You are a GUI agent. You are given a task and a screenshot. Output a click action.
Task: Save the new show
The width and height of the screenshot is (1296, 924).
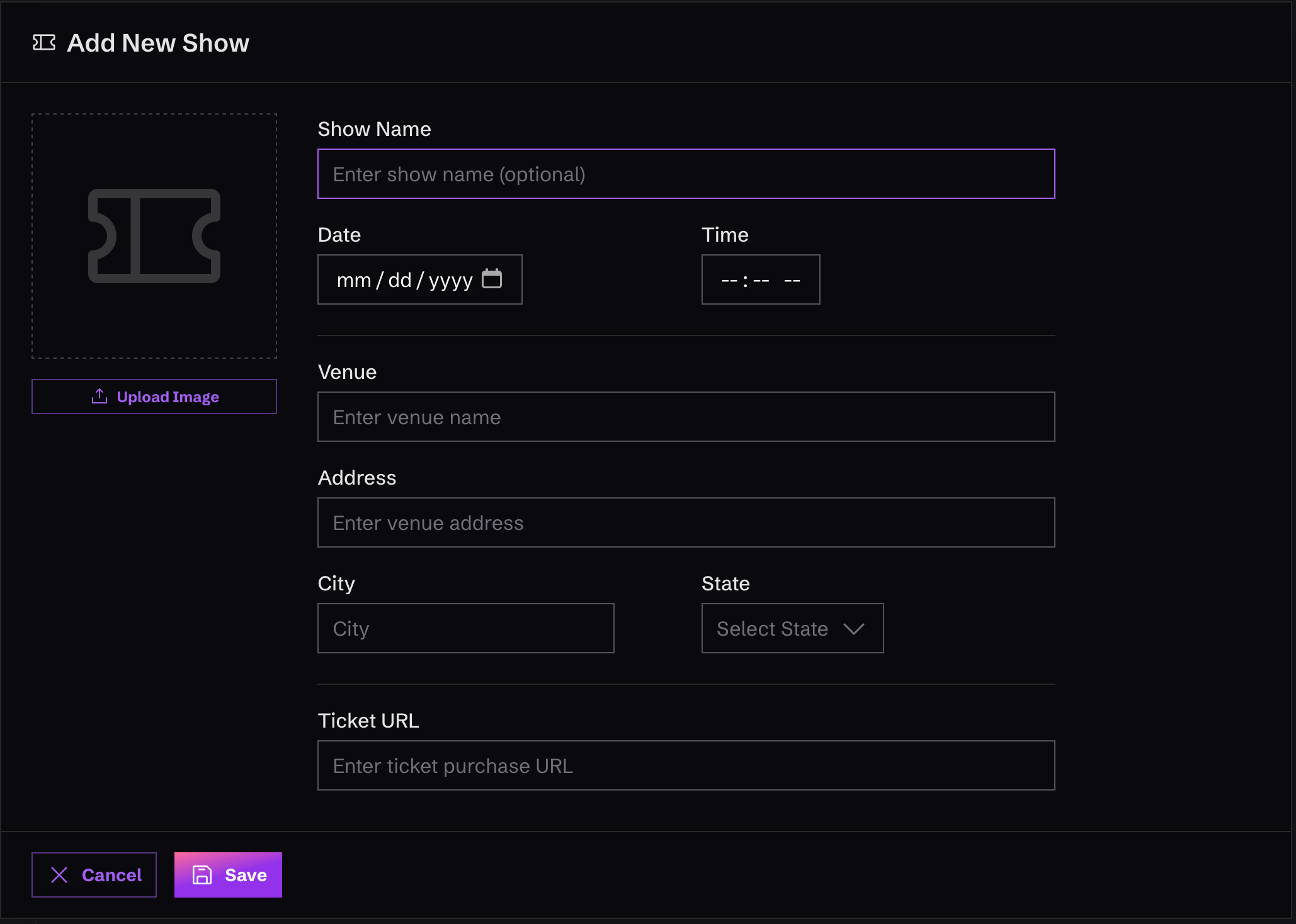point(228,875)
